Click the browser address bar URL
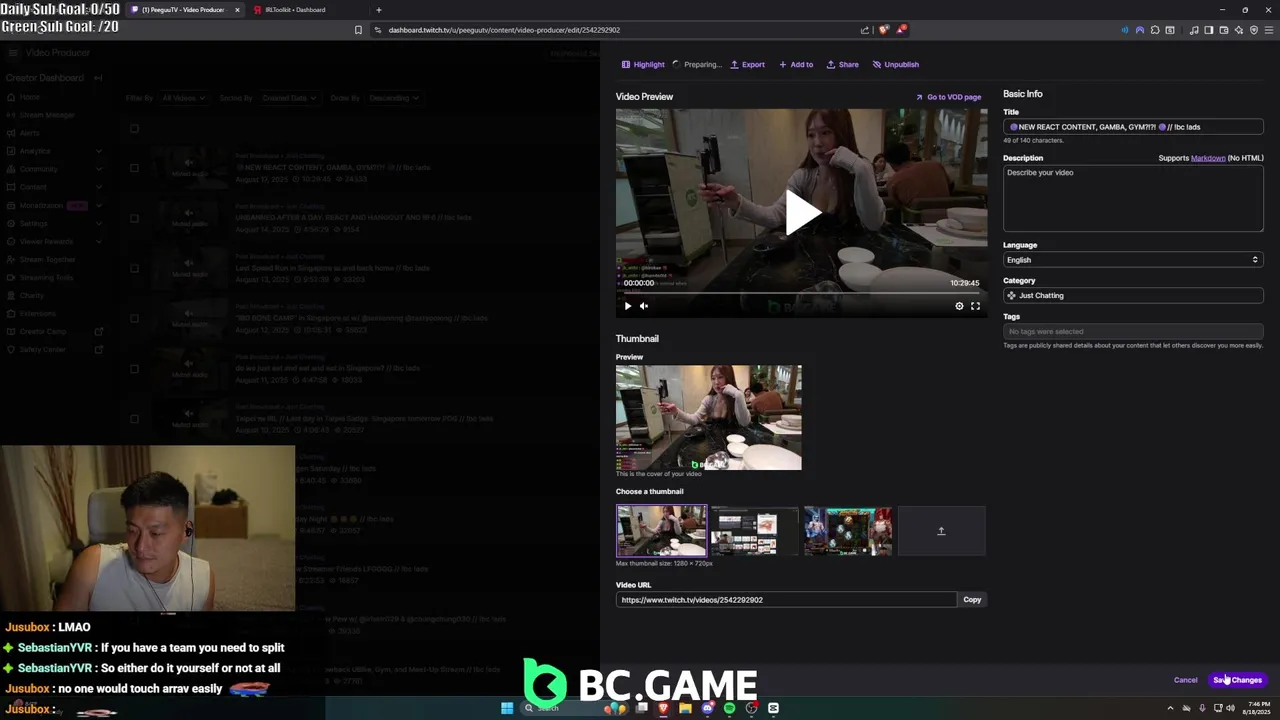The image size is (1280, 720). point(504,30)
